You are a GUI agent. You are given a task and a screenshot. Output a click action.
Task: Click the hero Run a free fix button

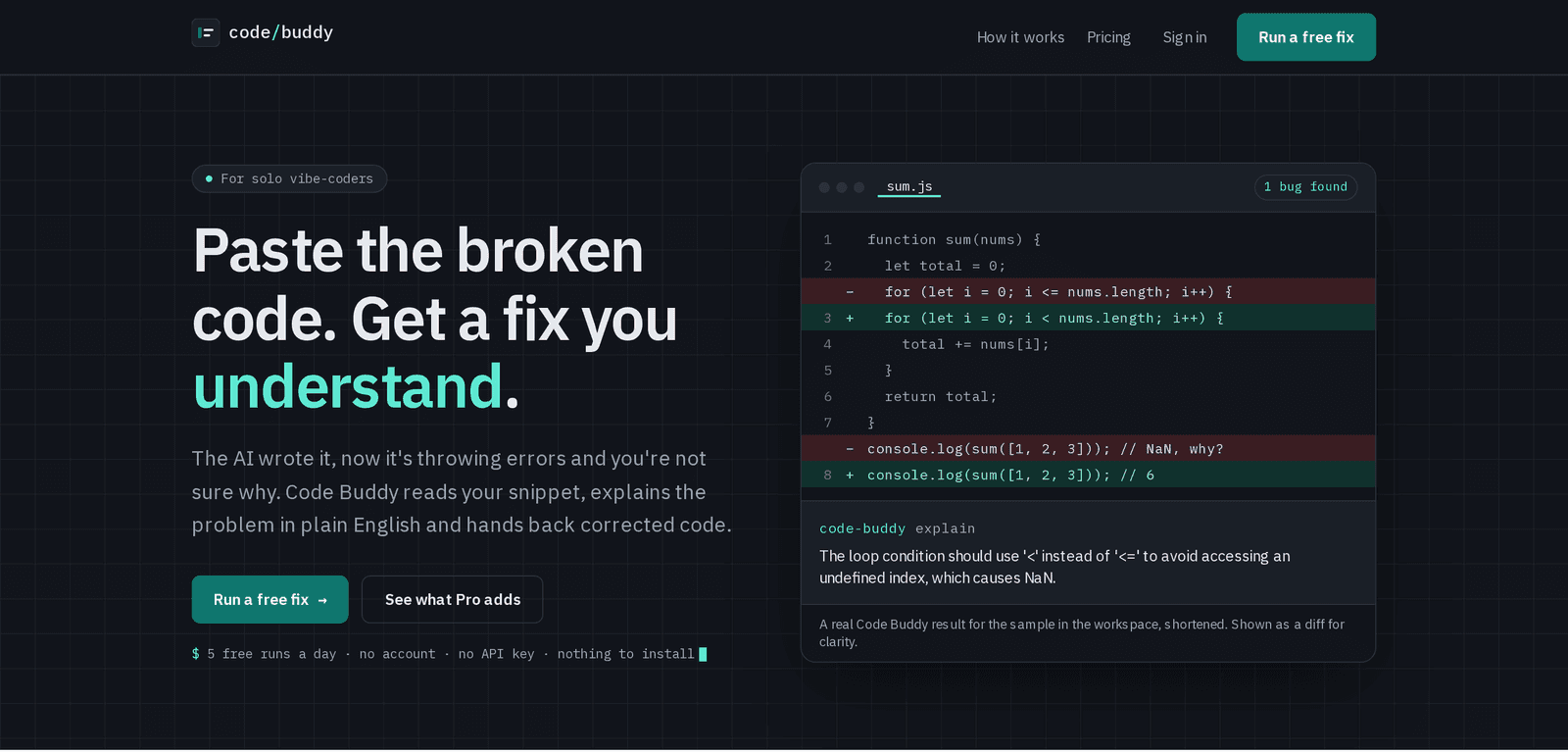click(270, 599)
